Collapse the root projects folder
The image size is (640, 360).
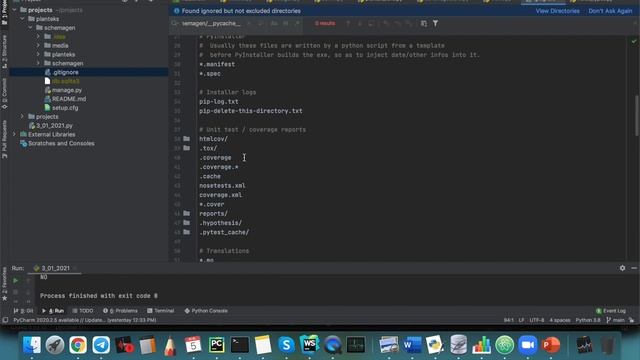click(15, 10)
